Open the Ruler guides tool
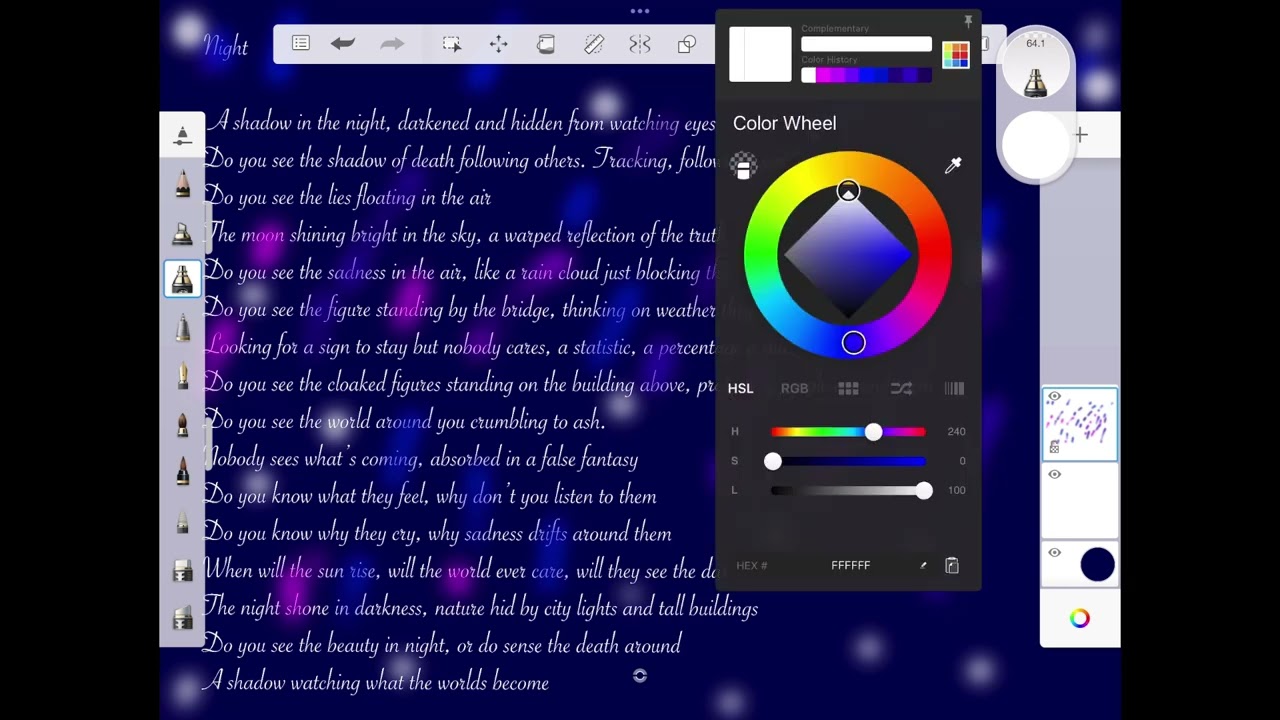The width and height of the screenshot is (1280, 720). (x=594, y=44)
